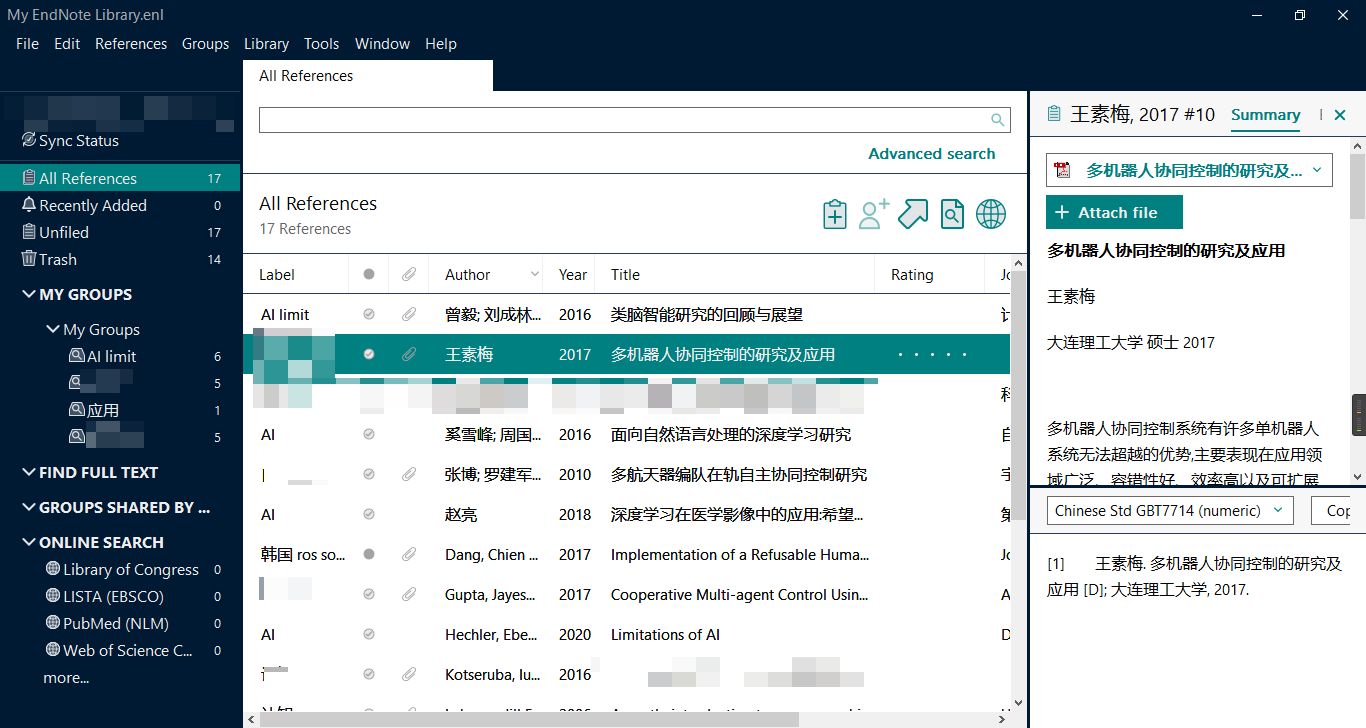Toggle read status for Kotseruba reference

click(369, 674)
